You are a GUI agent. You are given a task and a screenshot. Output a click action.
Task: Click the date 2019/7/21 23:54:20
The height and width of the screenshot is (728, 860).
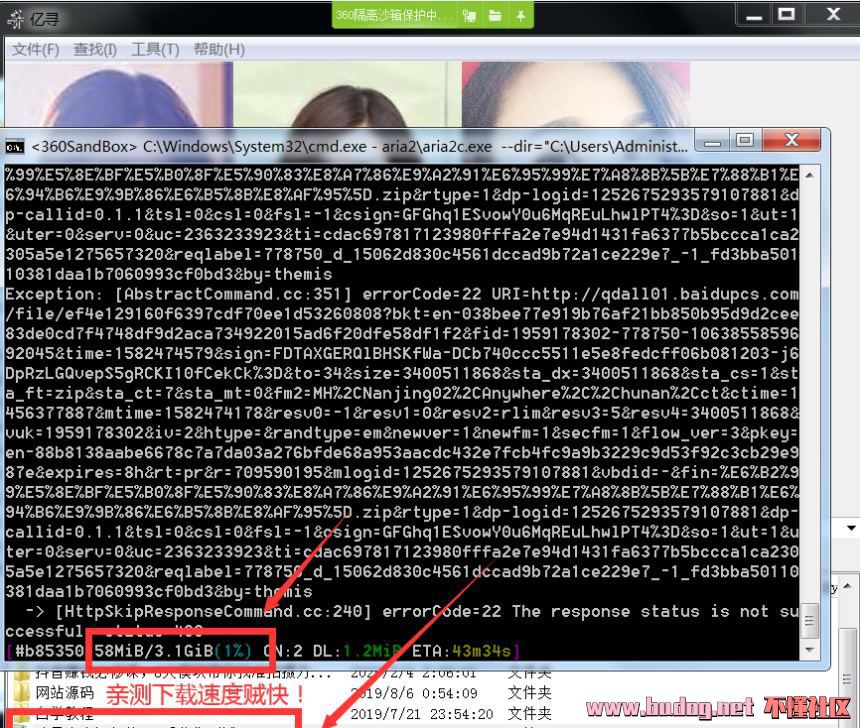pos(422,714)
